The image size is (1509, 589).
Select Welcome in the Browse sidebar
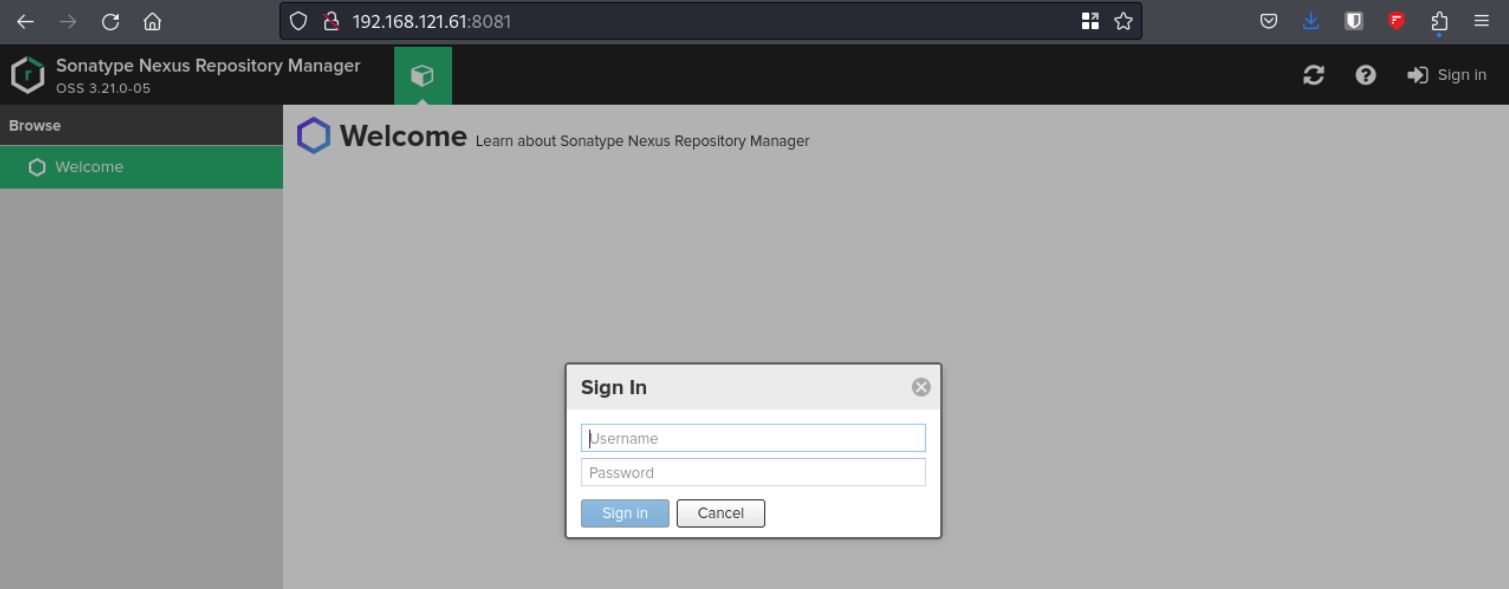click(x=89, y=167)
